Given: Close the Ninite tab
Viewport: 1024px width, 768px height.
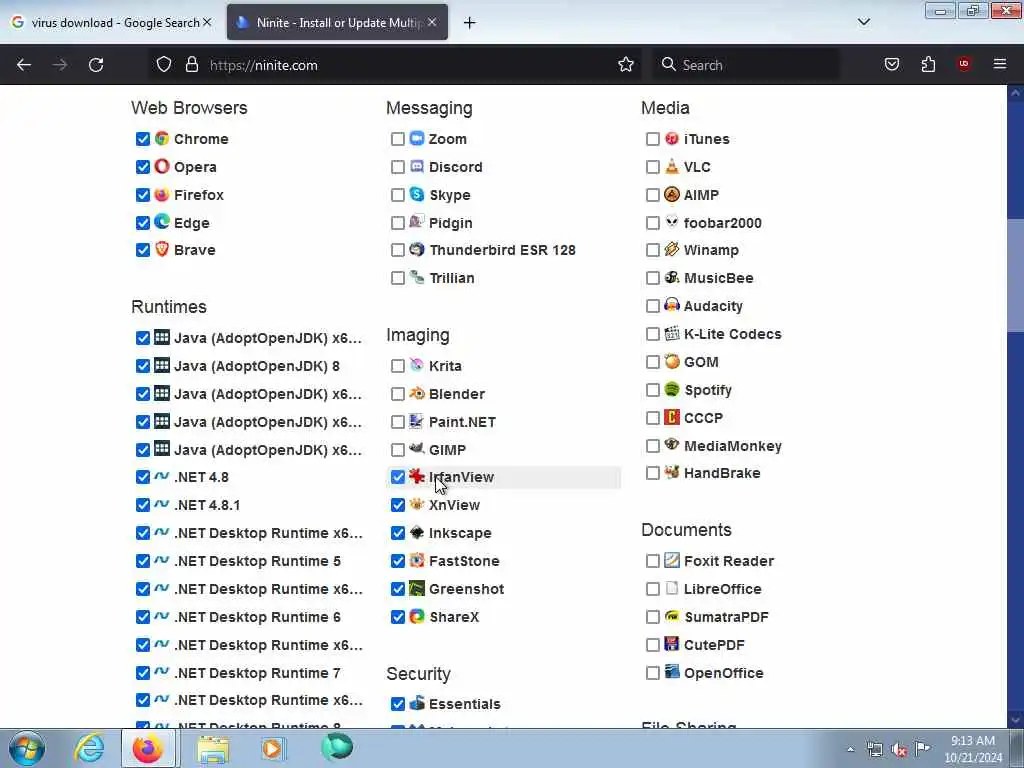Looking at the screenshot, I should pos(432,22).
